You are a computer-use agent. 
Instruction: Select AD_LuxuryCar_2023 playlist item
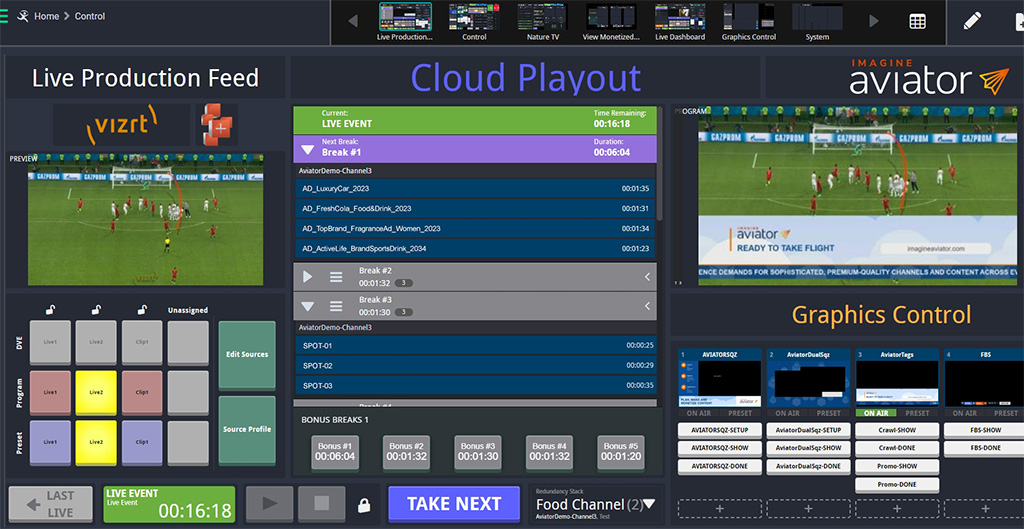tap(475, 189)
